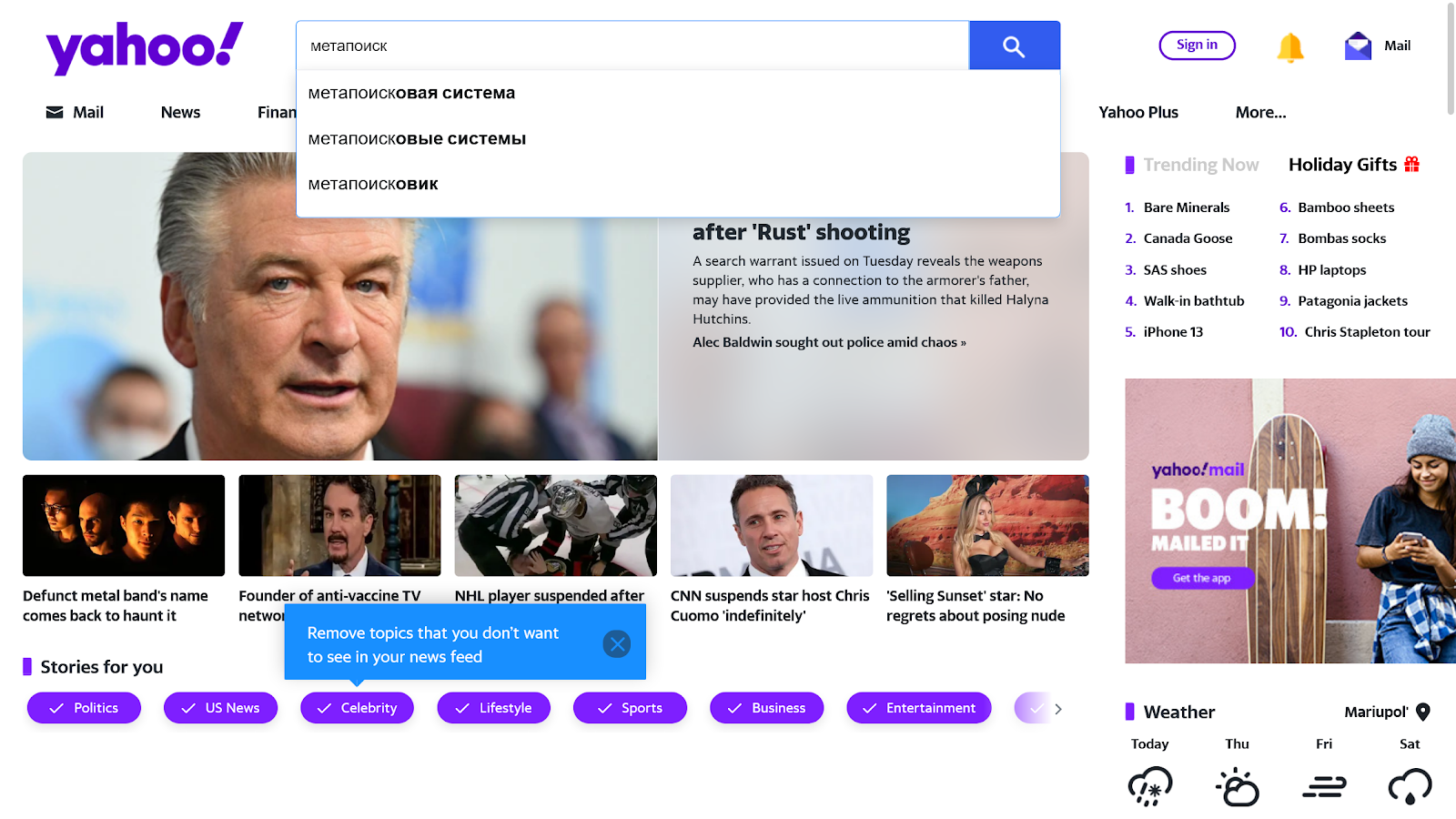Expand topics list with right chevron
1456x819 pixels.
pos(1057,708)
